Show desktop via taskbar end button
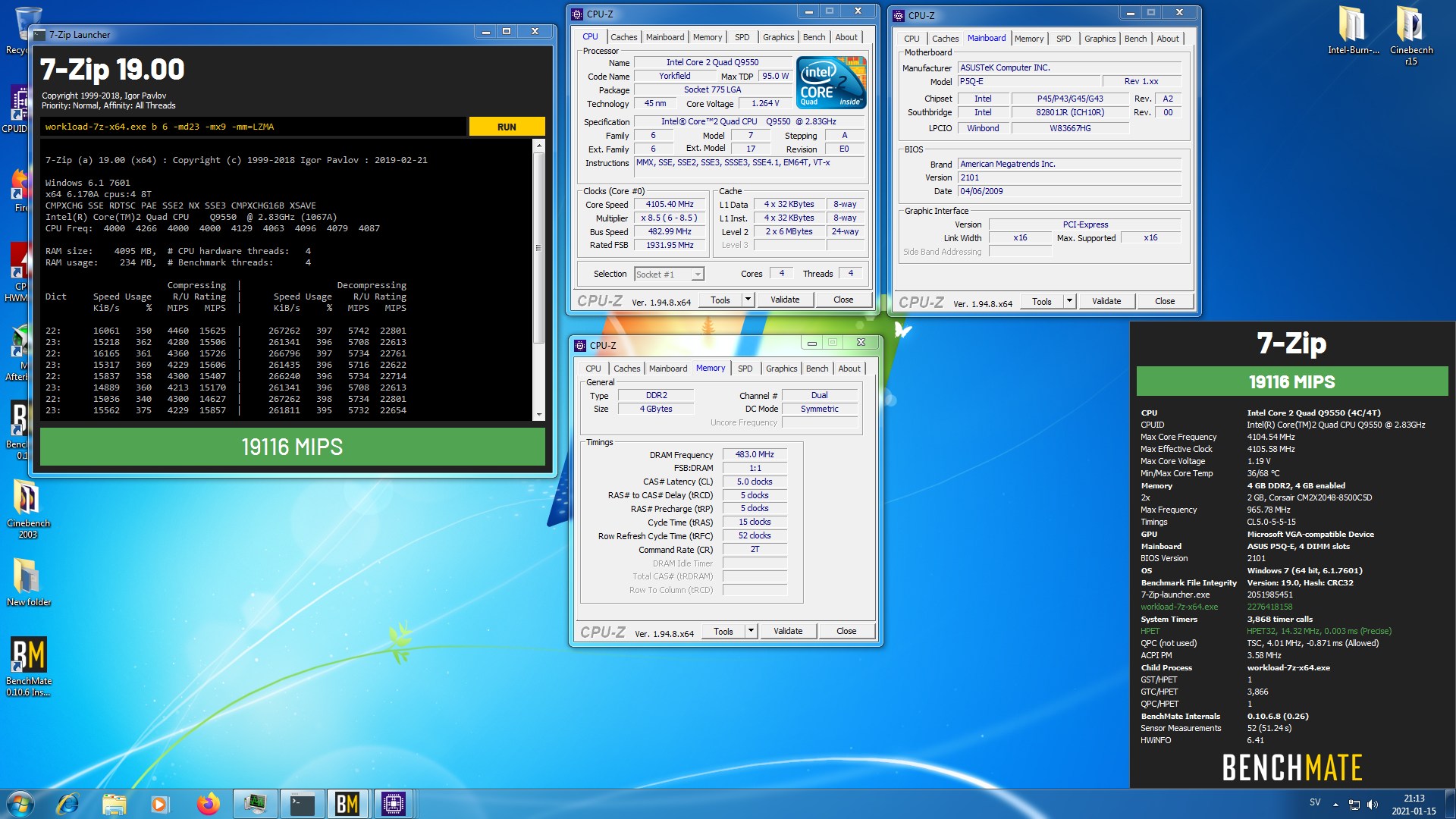1456x819 pixels. coord(1450,804)
